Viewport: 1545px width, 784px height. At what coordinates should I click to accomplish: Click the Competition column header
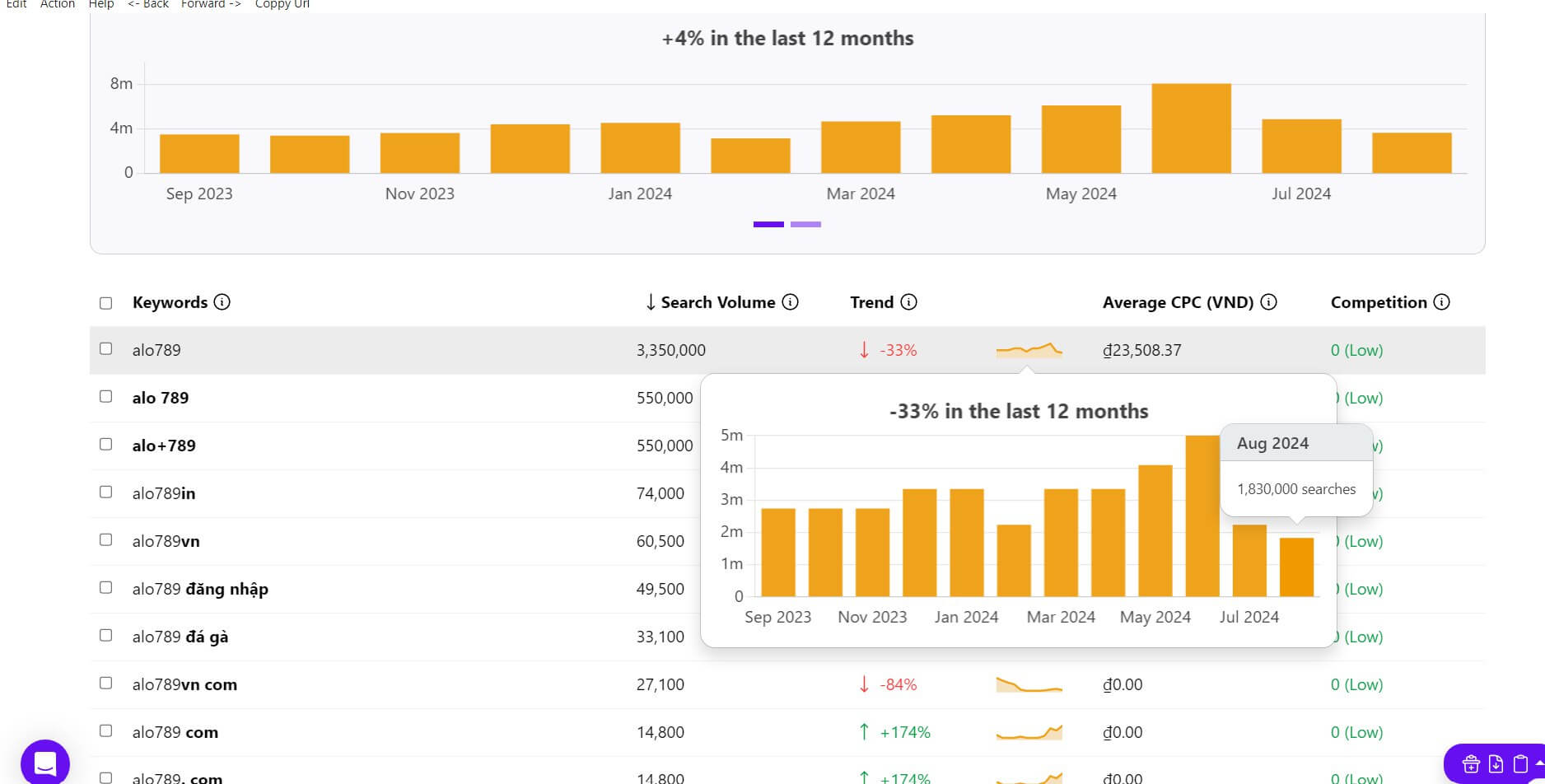click(x=1379, y=302)
